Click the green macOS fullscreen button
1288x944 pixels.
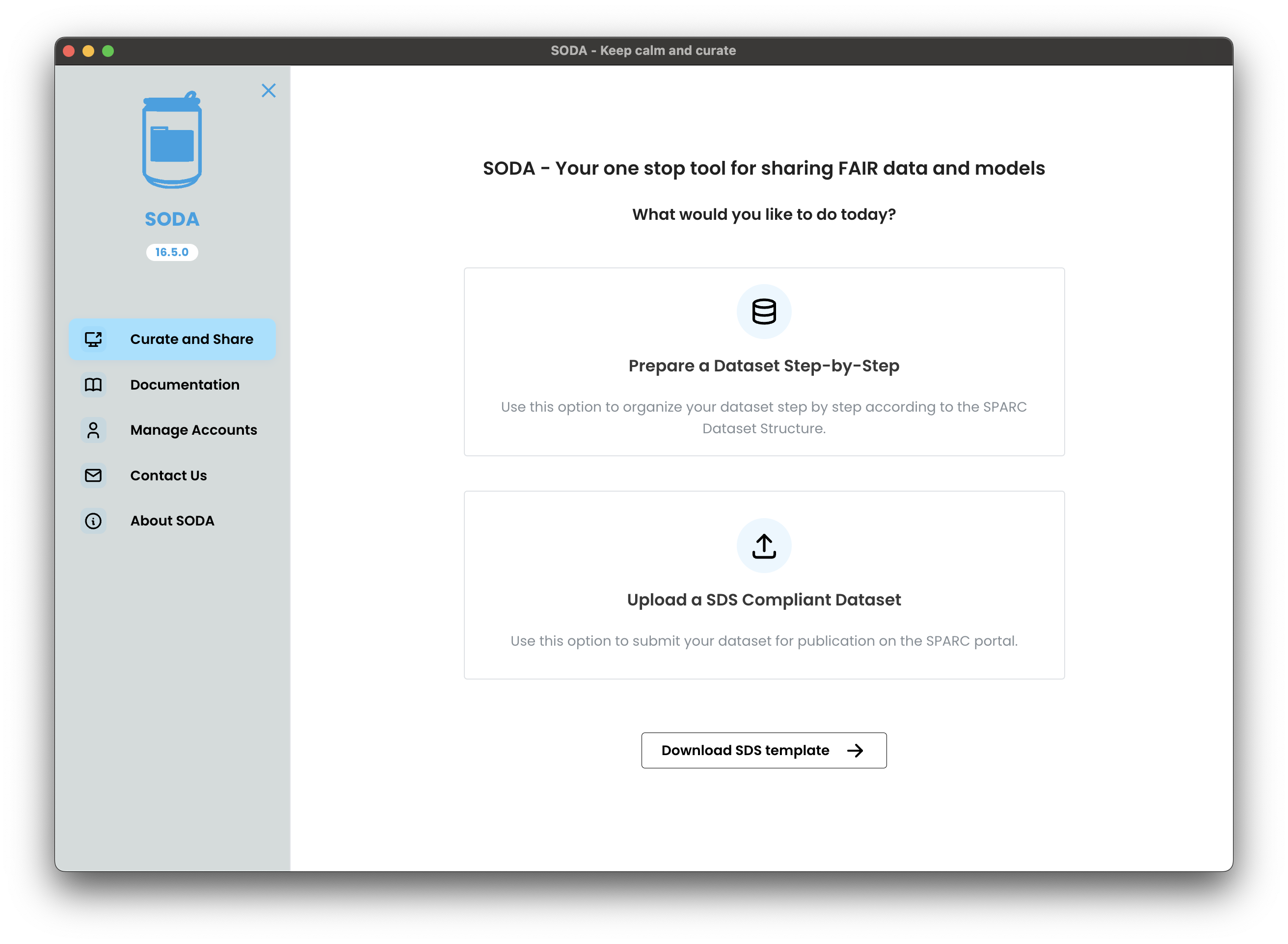pyautogui.click(x=108, y=51)
